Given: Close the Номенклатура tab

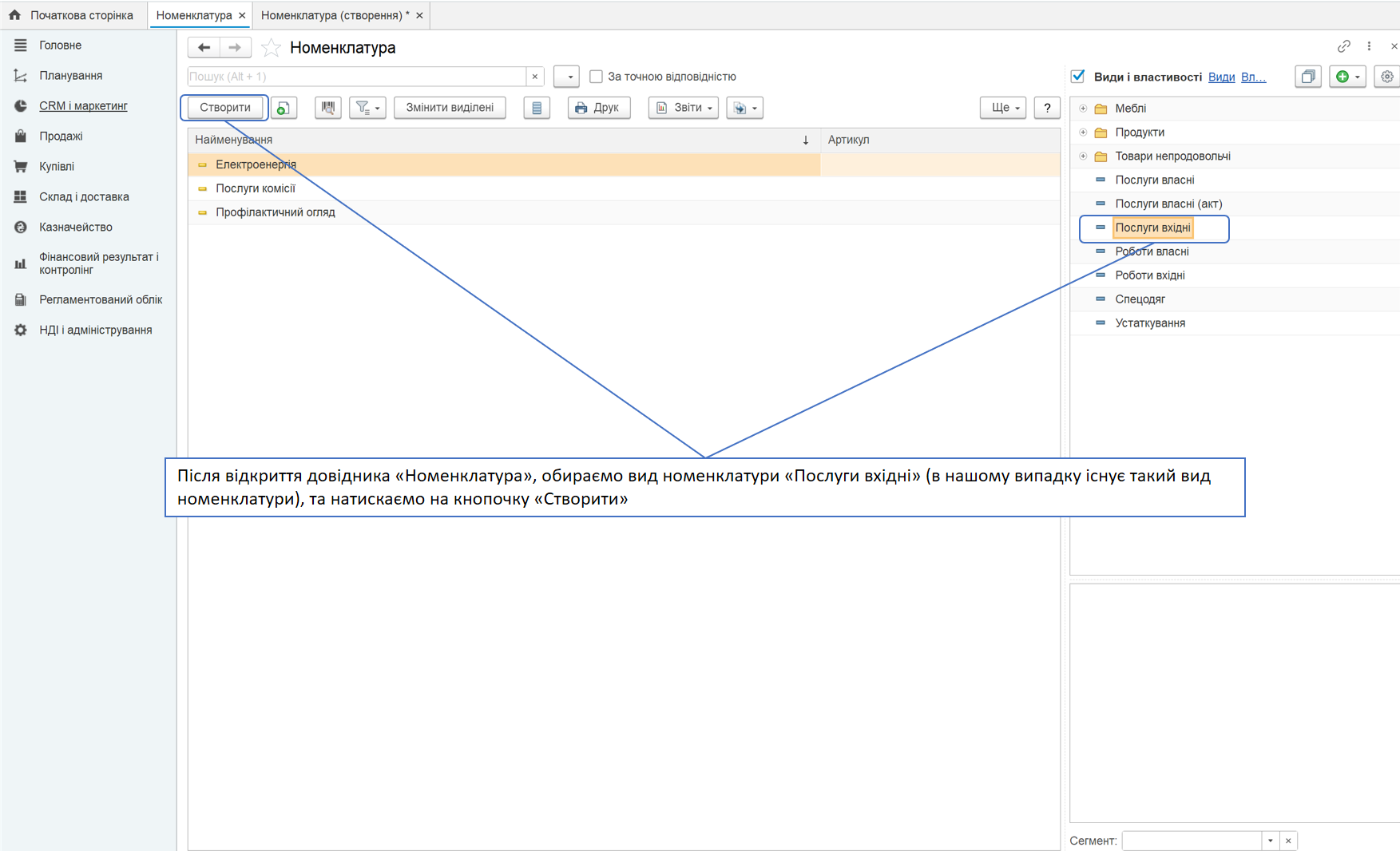Looking at the screenshot, I should pos(242,15).
